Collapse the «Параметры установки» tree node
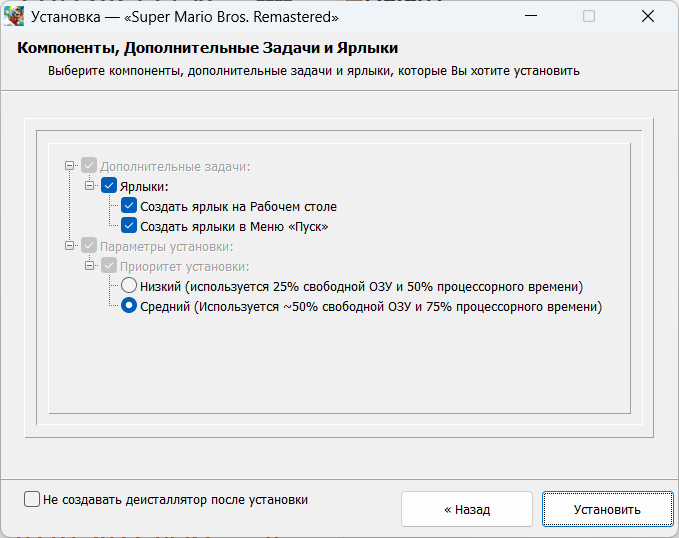Viewport: 679px width, 538px height. [x=69, y=246]
